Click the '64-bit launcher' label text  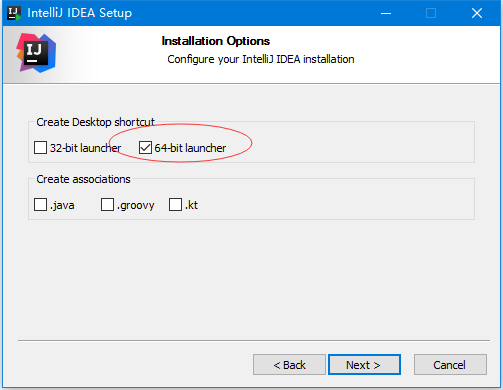click(x=190, y=148)
